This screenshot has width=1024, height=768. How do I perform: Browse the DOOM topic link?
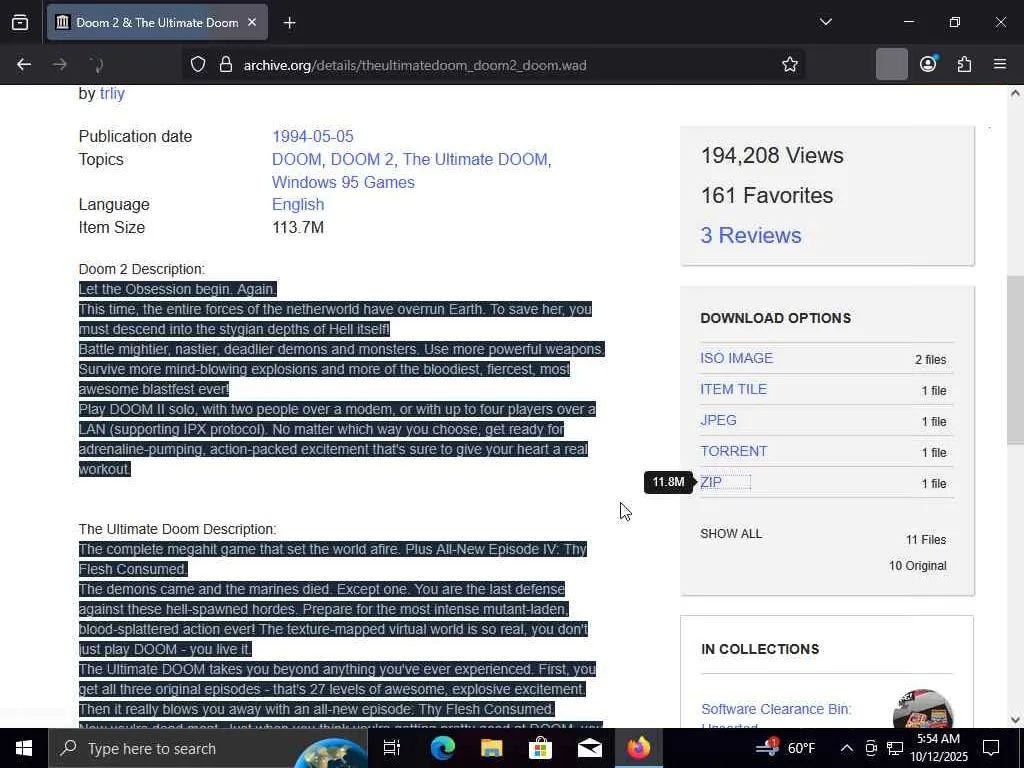point(296,159)
